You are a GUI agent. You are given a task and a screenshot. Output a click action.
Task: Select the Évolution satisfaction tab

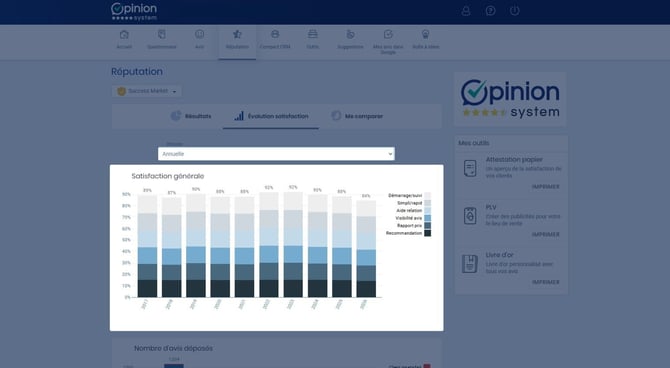pos(271,116)
